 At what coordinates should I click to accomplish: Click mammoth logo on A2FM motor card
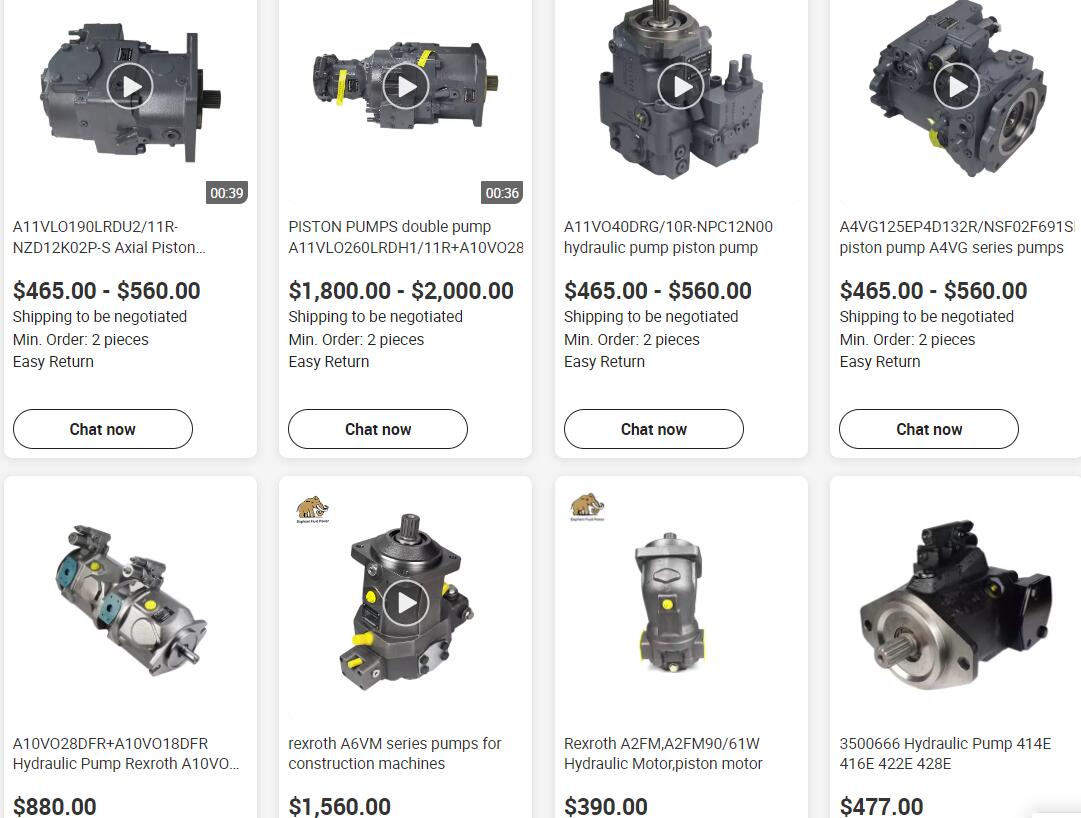pos(587,506)
